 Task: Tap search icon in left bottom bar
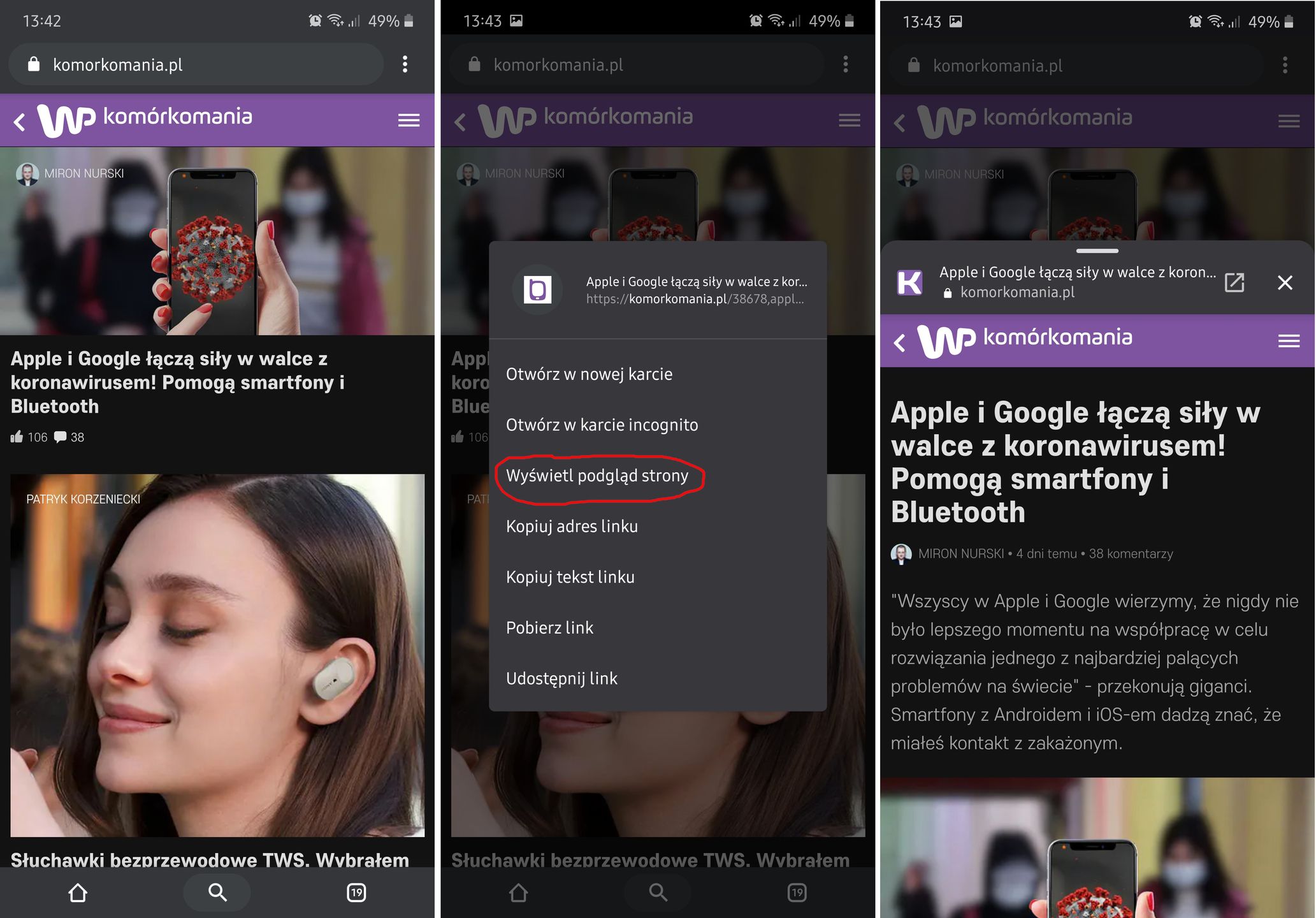(x=217, y=892)
